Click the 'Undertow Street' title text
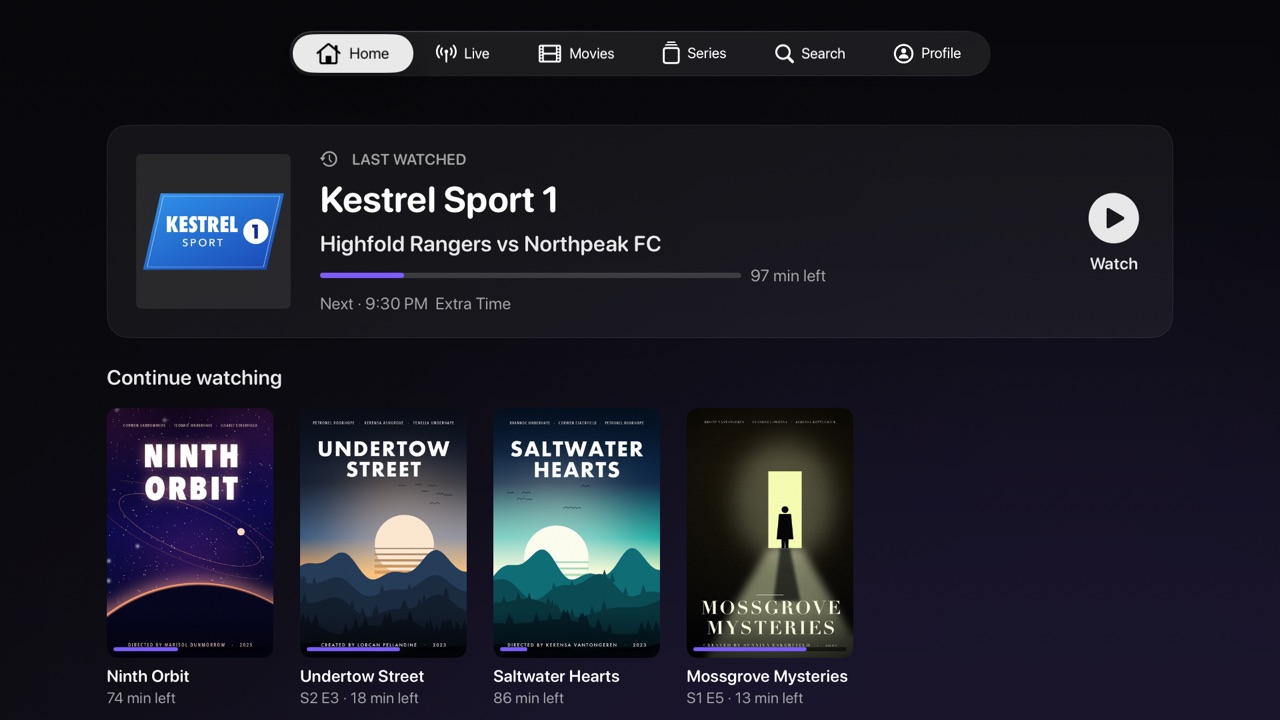The height and width of the screenshot is (720, 1280). (x=362, y=676)
